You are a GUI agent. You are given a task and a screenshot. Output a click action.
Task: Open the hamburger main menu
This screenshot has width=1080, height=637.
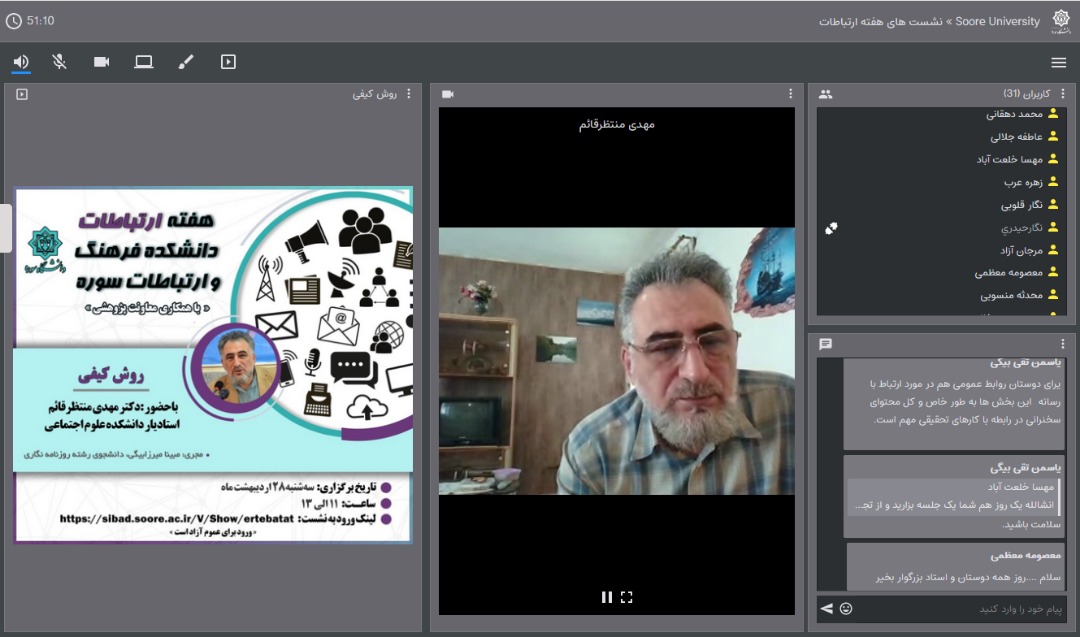click(x=1059, y=63)
